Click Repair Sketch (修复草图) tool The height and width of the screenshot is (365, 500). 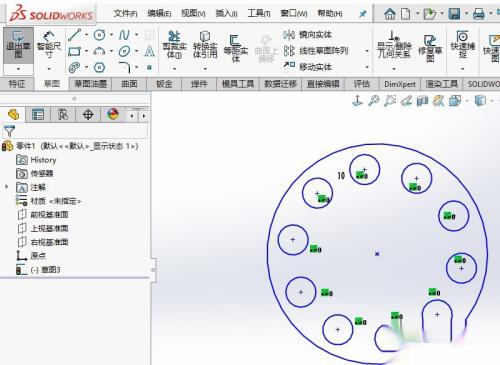(x=430, y=48)
